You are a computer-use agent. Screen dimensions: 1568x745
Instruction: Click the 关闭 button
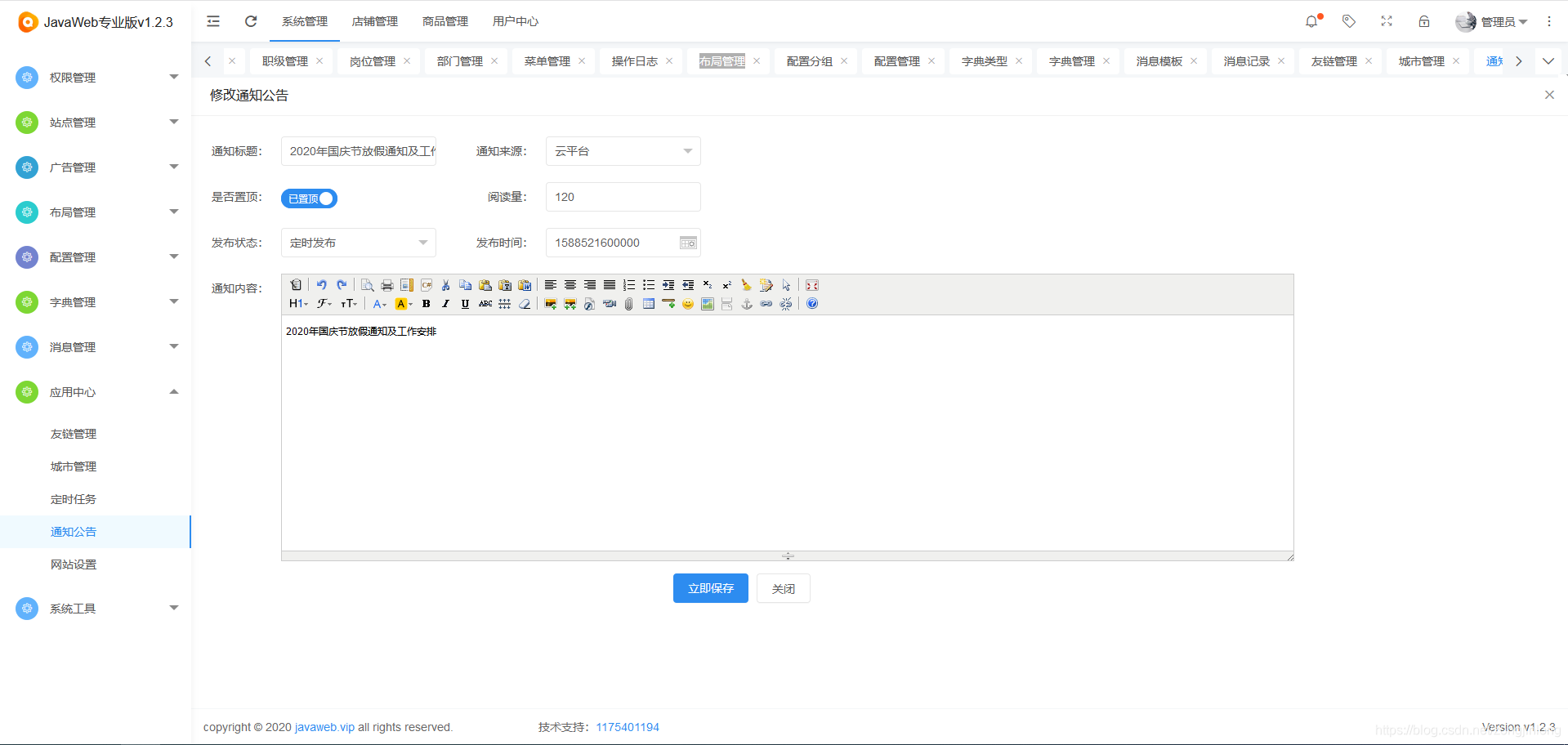[x=784, y=588]
